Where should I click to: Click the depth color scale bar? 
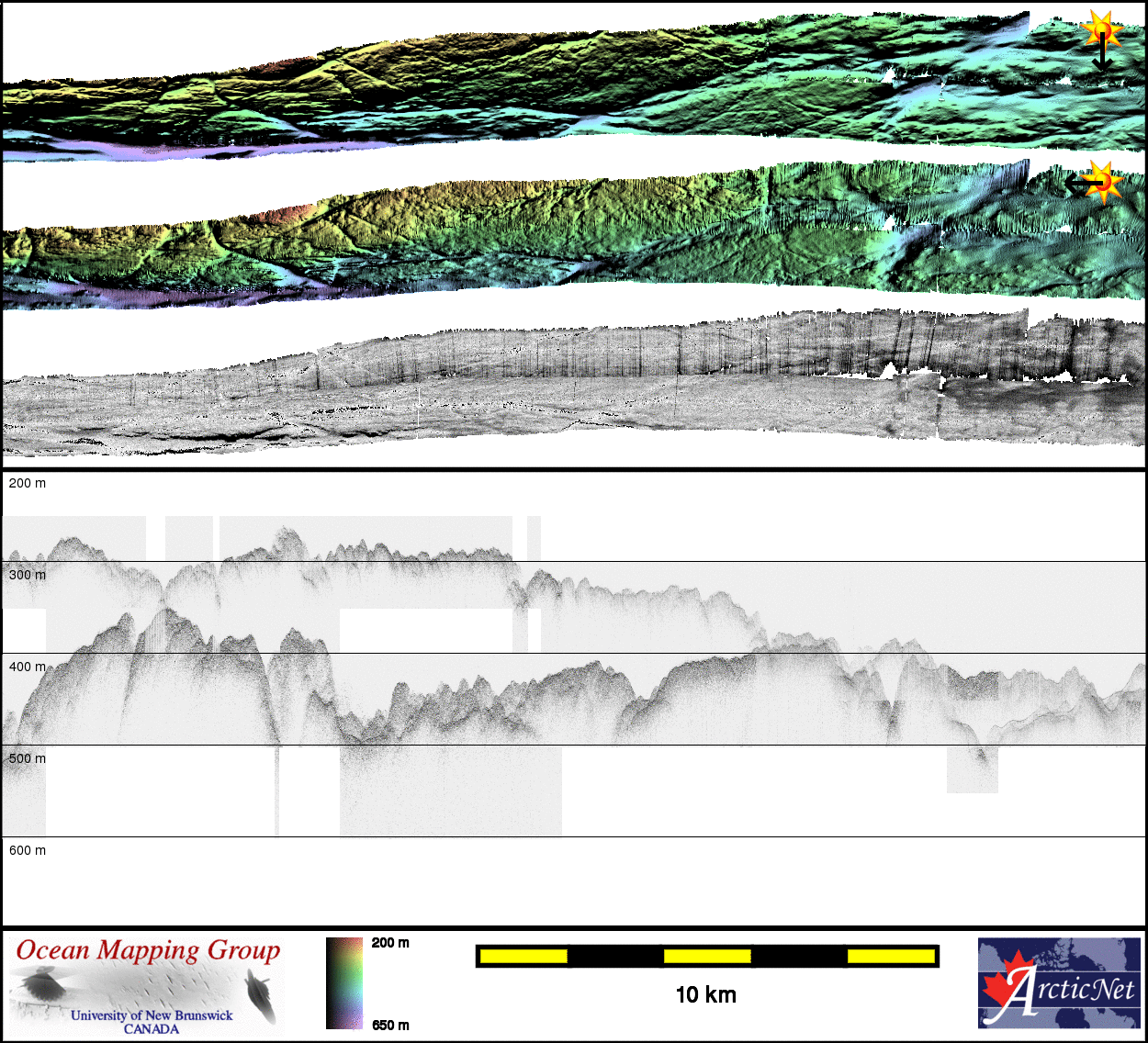(x=344, y=983)
